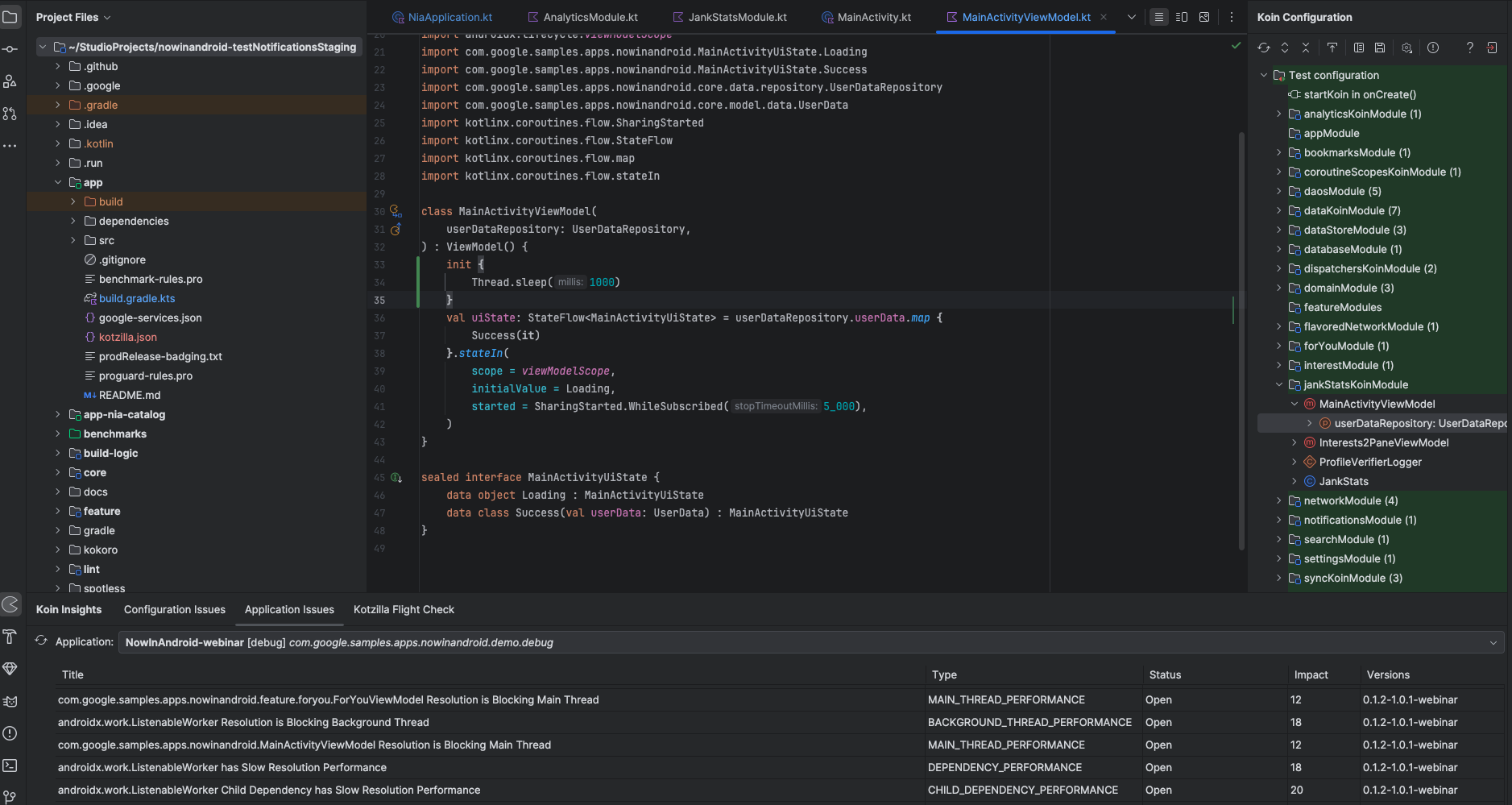Open the Commit tool window icon

pos(10,49)
